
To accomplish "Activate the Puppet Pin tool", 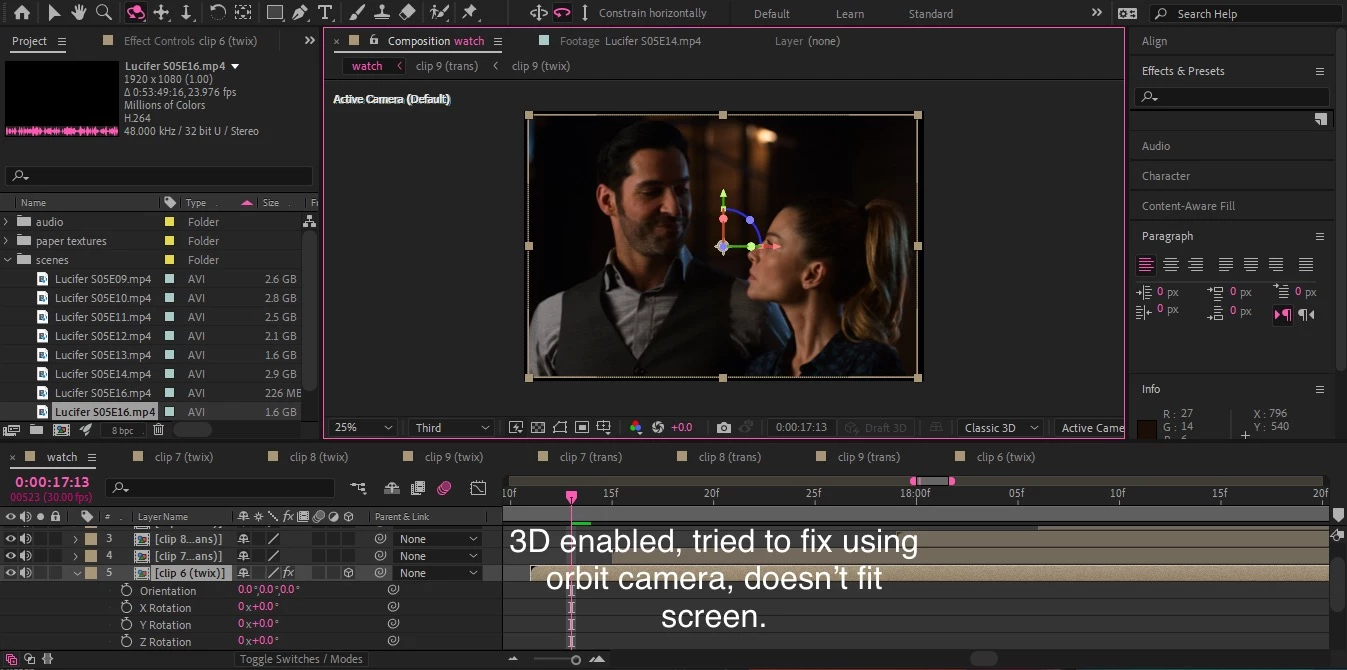I will pos(470,13).
